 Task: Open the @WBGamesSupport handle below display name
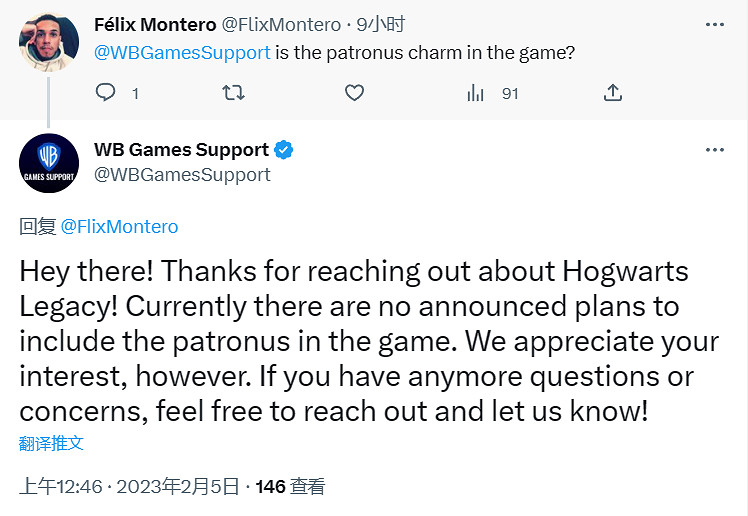[182, 174]
